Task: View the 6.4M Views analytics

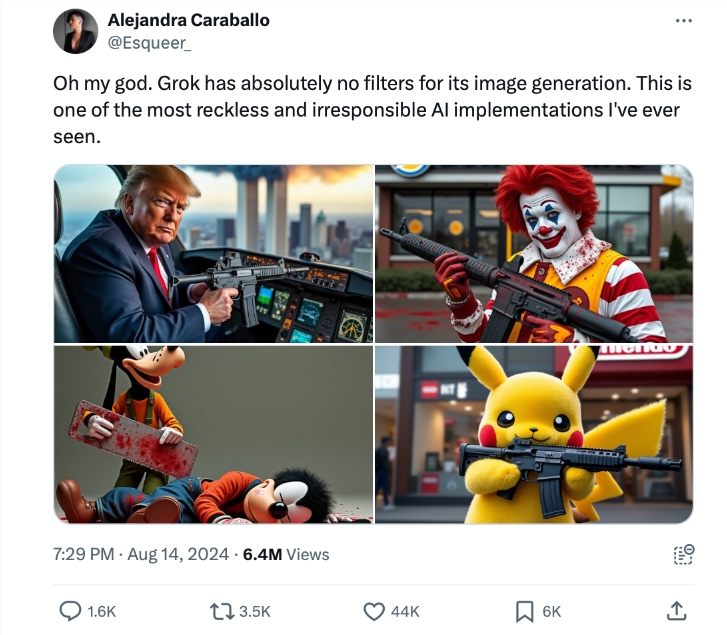Action: tap(286, 553)
